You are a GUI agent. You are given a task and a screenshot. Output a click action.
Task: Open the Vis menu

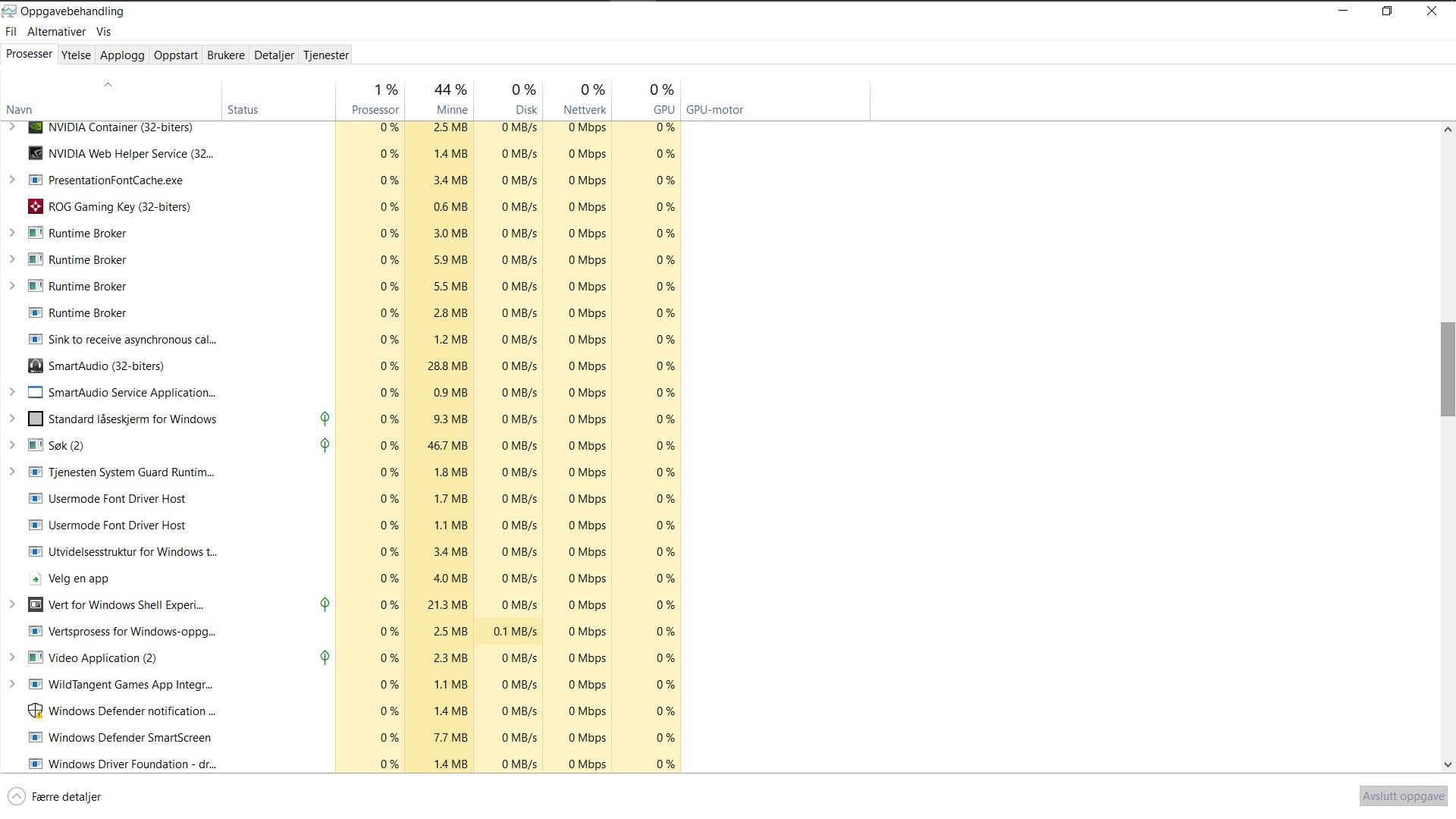coord(103,32)
